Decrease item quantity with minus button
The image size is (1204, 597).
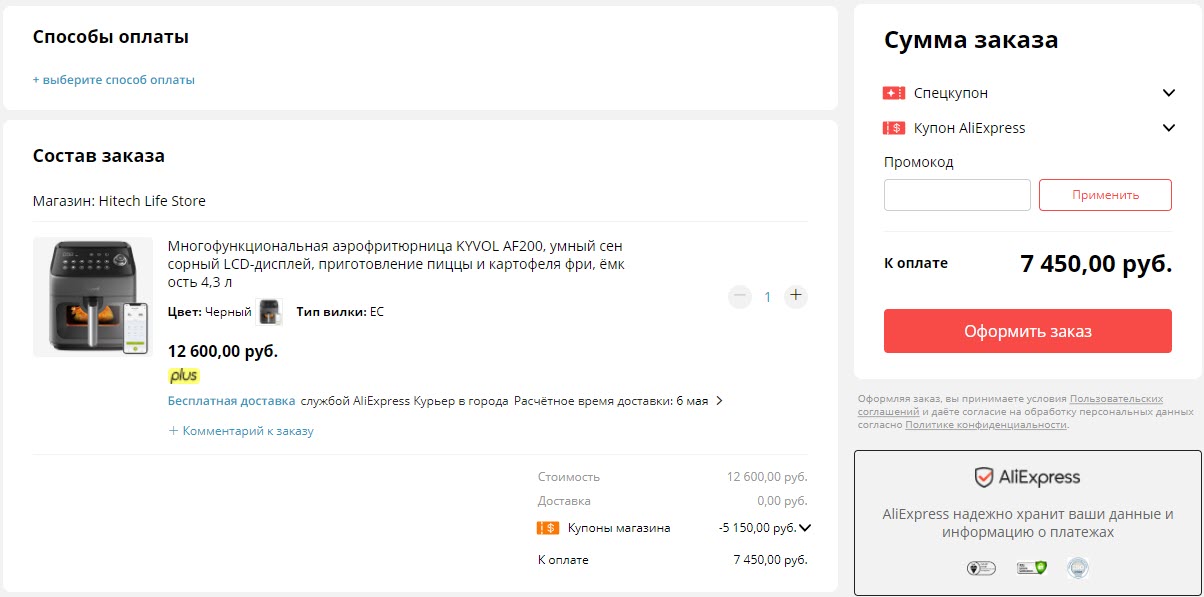click(x=739, y=296)
